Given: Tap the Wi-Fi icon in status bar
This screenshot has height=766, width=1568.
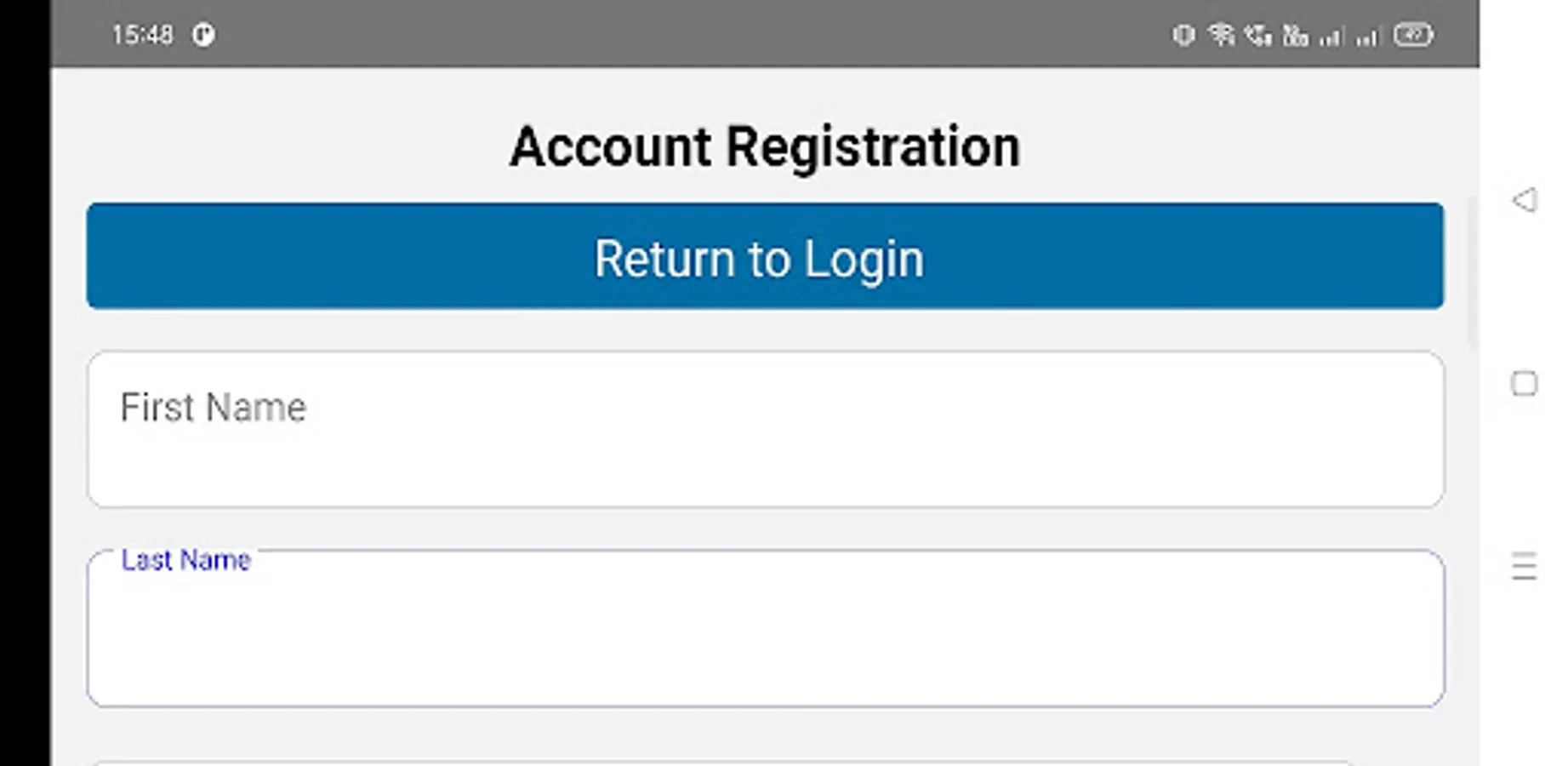Looking at the screenshot, I should click(x=1221, y=35).
